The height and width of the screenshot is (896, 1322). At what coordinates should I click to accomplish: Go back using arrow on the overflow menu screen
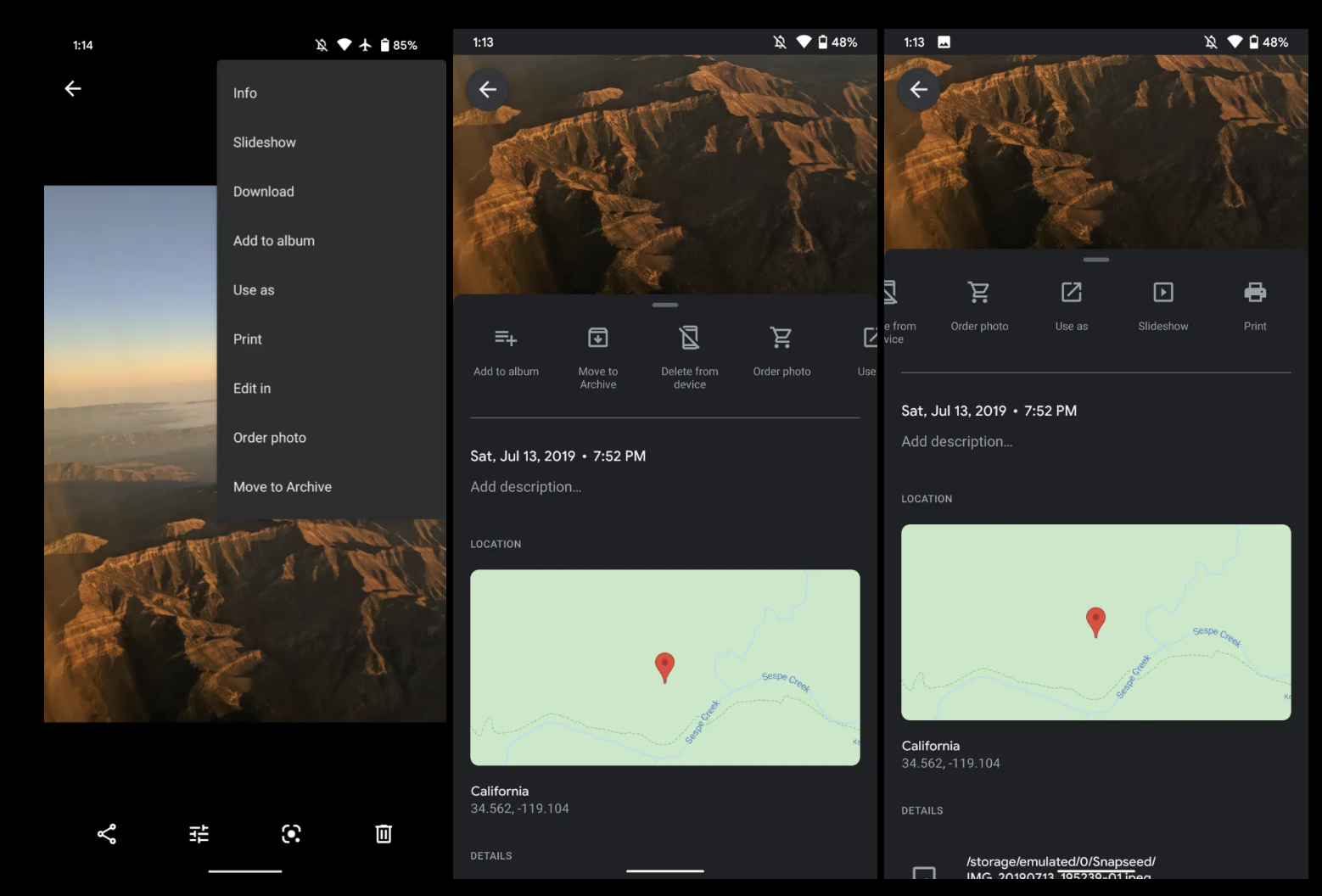pos(73,88)
